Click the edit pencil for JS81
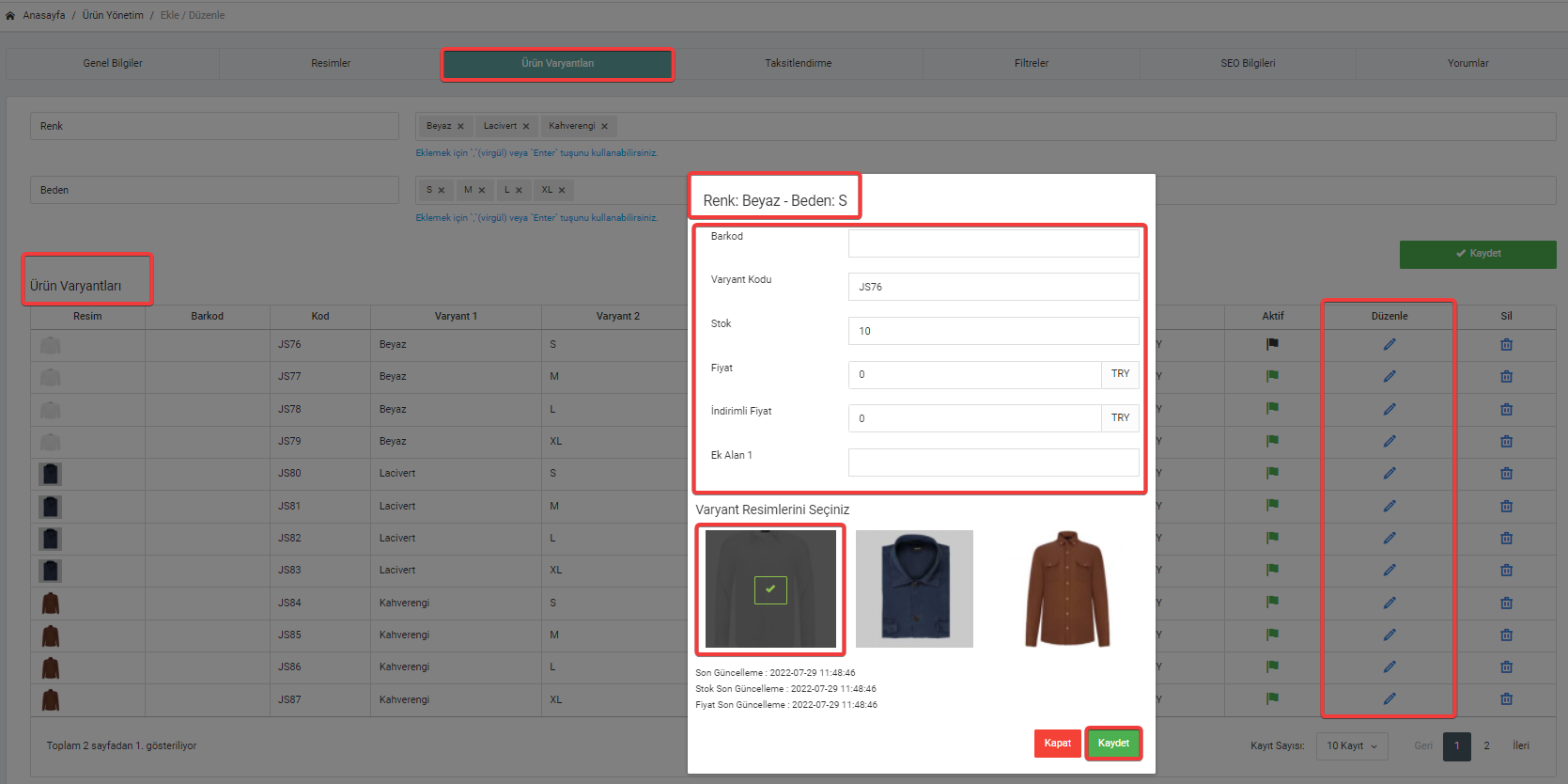 point(1389,506)
